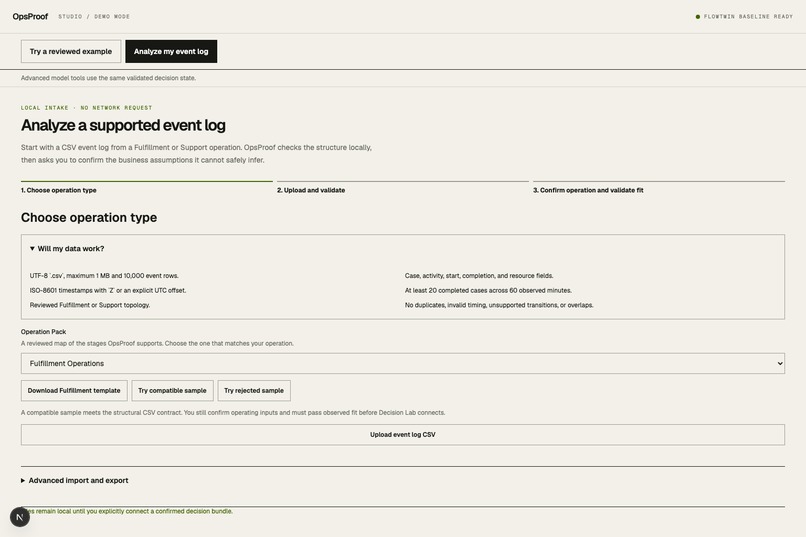Click the Advanced model tools note

click(108, 78)
